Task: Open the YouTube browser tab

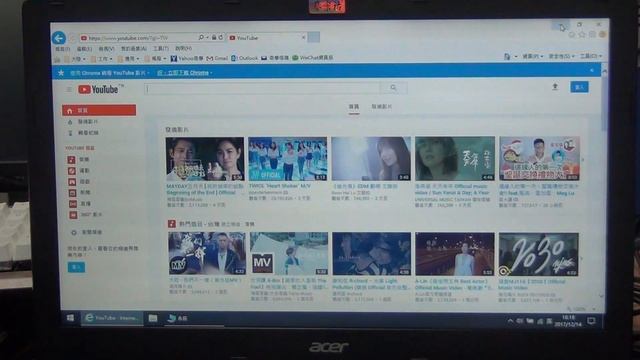Action: click(x=267, y=38)
